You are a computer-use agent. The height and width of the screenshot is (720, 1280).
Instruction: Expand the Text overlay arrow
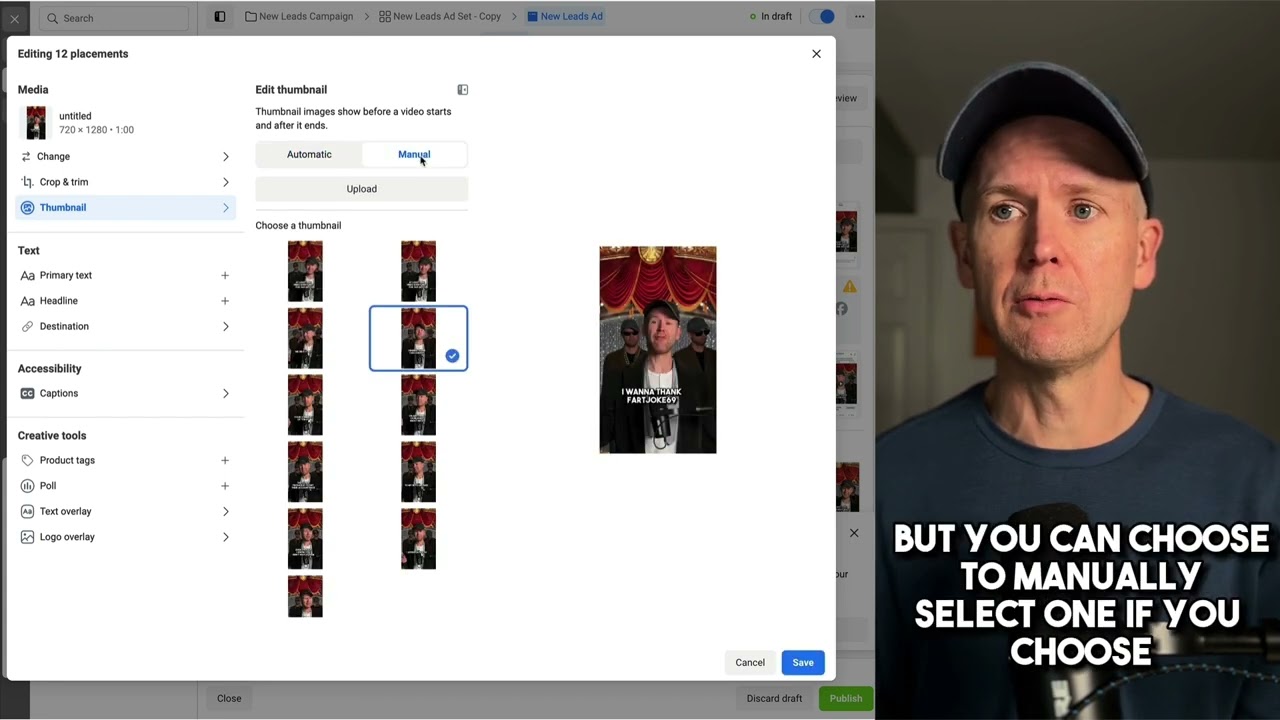click(x=225, y=512)
